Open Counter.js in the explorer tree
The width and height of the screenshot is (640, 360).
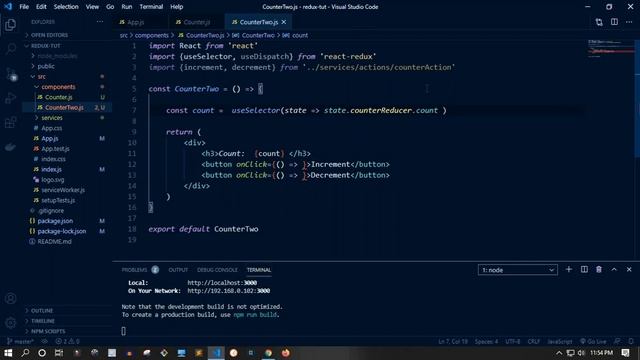tap(59, 97)
